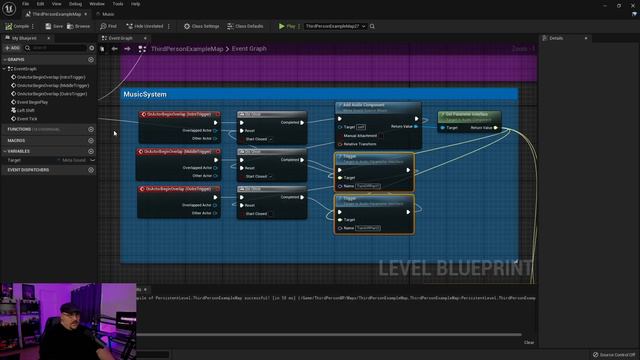Click Browse to asset in content browser
The image size is (640, 360).
[78, 26]
